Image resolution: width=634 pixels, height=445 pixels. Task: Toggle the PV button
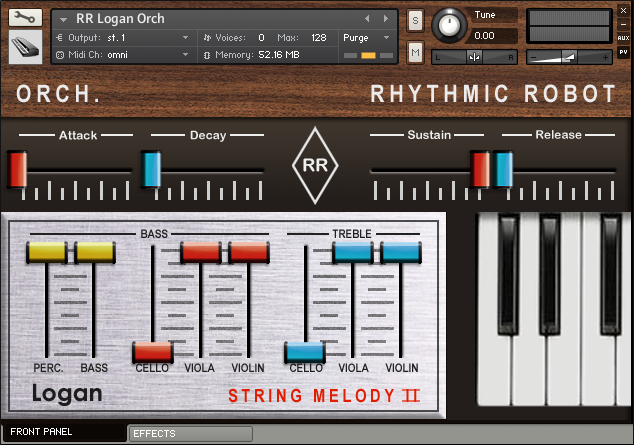tap(623, 52)
